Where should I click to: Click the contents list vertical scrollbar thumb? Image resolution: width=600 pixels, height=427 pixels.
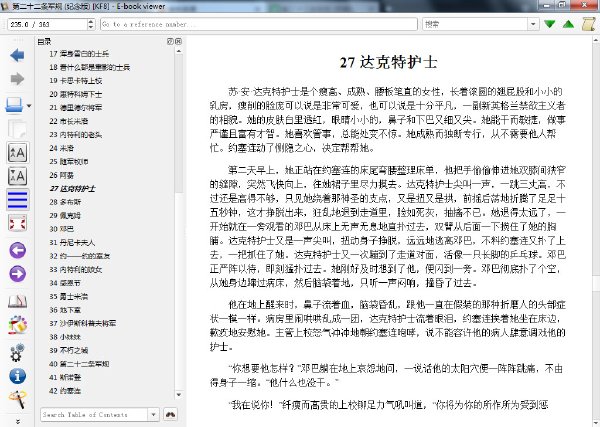click(x=179, y=122)
